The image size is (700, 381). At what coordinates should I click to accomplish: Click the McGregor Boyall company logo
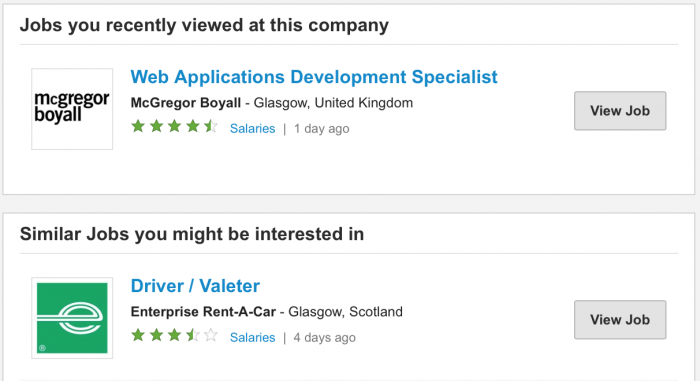point(72,109)
